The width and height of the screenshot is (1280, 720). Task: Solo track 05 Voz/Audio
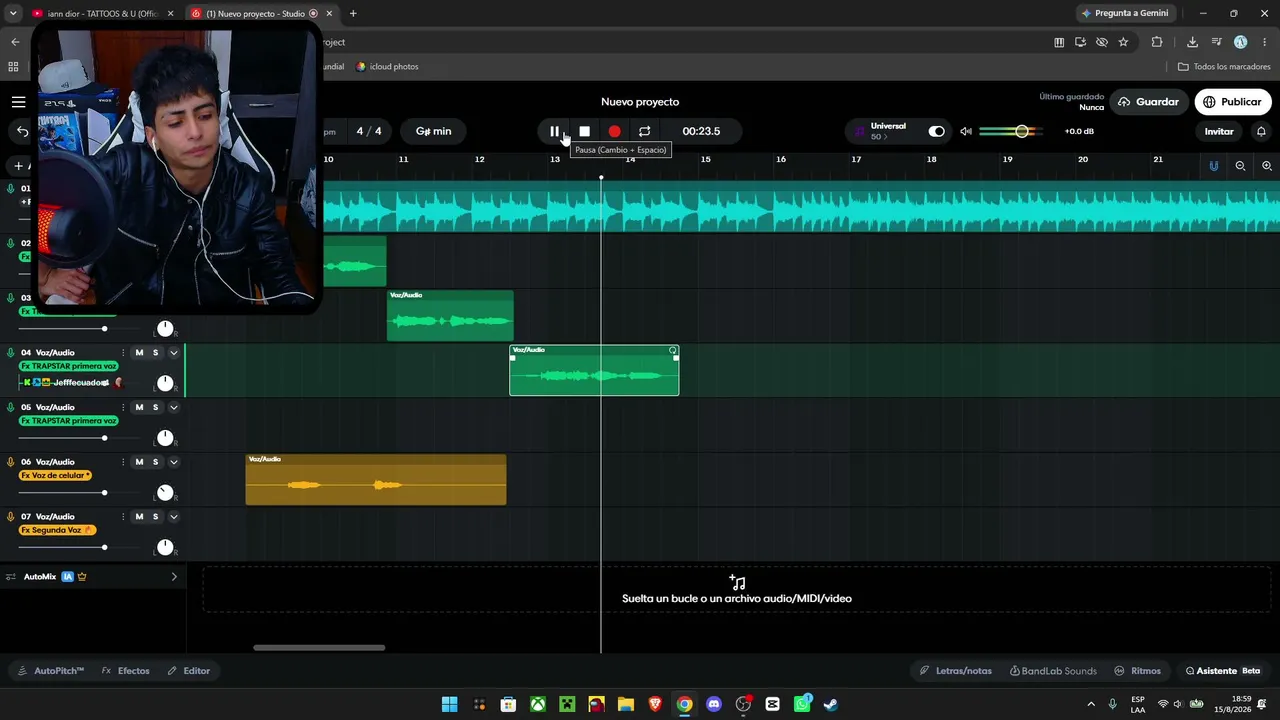pyautogui.click(x=155, y=407)
